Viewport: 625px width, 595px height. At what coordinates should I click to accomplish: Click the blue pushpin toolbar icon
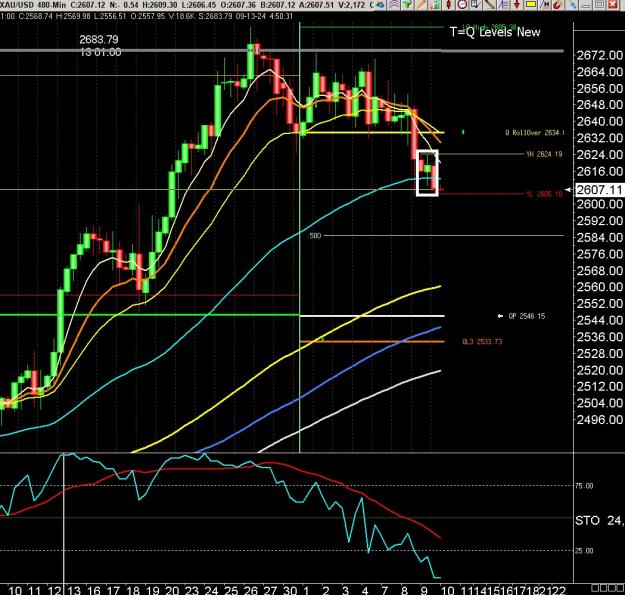[x=572, y=5]
